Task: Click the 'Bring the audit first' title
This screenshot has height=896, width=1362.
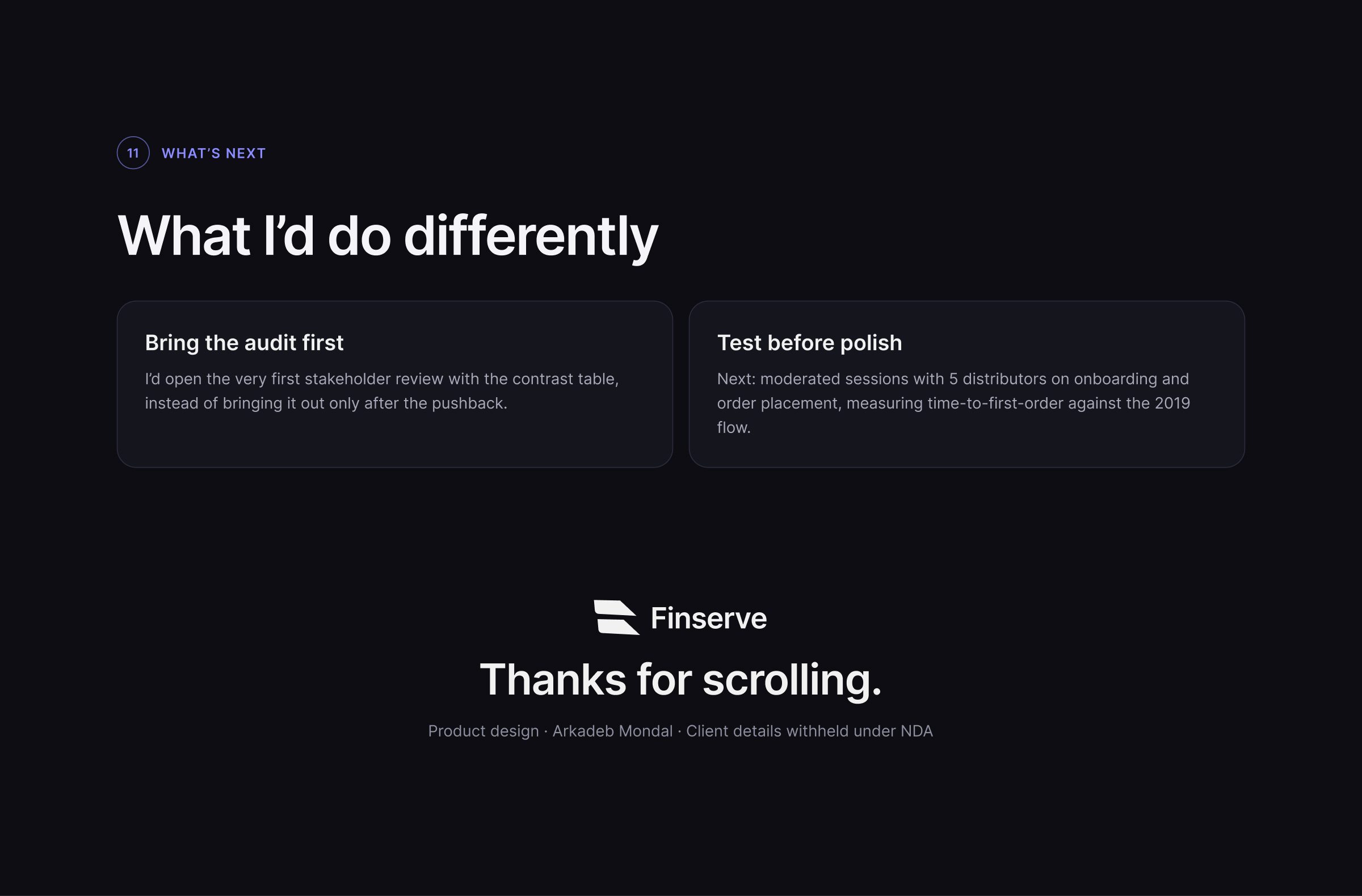Action: pos(245,343)
